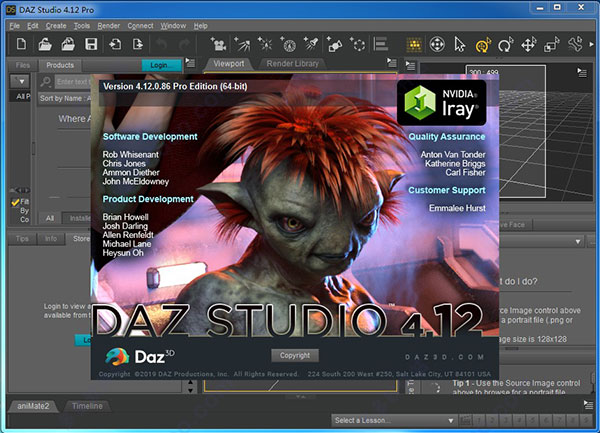
Task: Switch to the Products tab
Action: coord(60,65)
